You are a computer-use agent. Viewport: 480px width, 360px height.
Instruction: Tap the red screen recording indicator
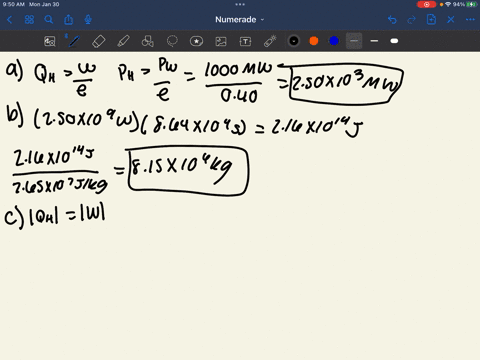(x=426, y=4)
